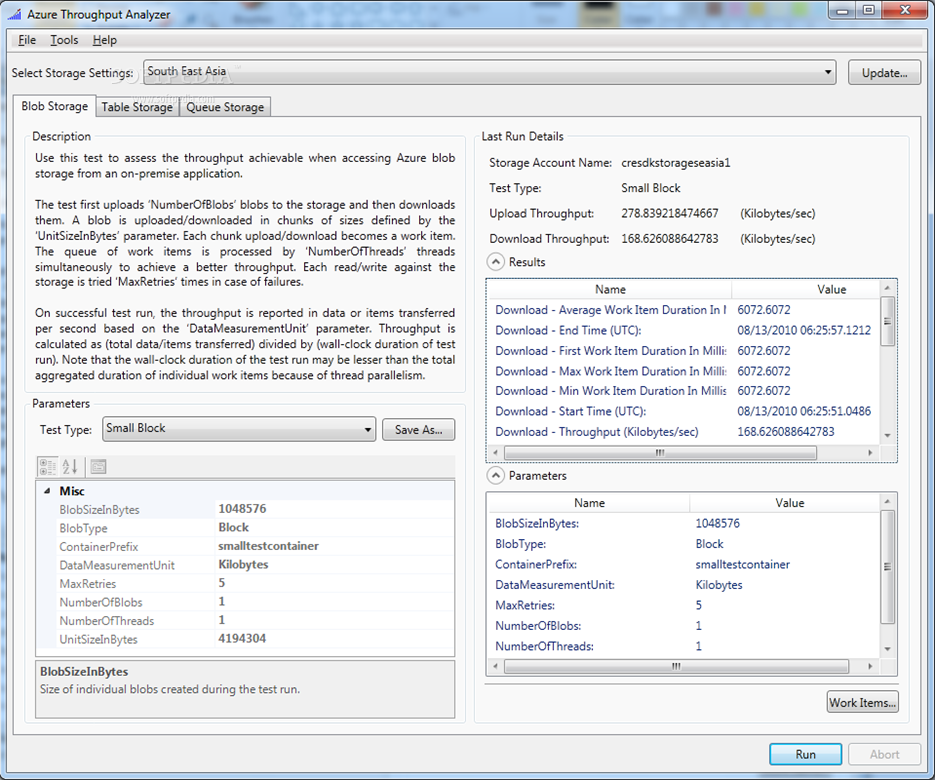Select 'ContainerPrefix:' row in last run parameters
This screenshot has height=781, width=935.
coord(684,564)
